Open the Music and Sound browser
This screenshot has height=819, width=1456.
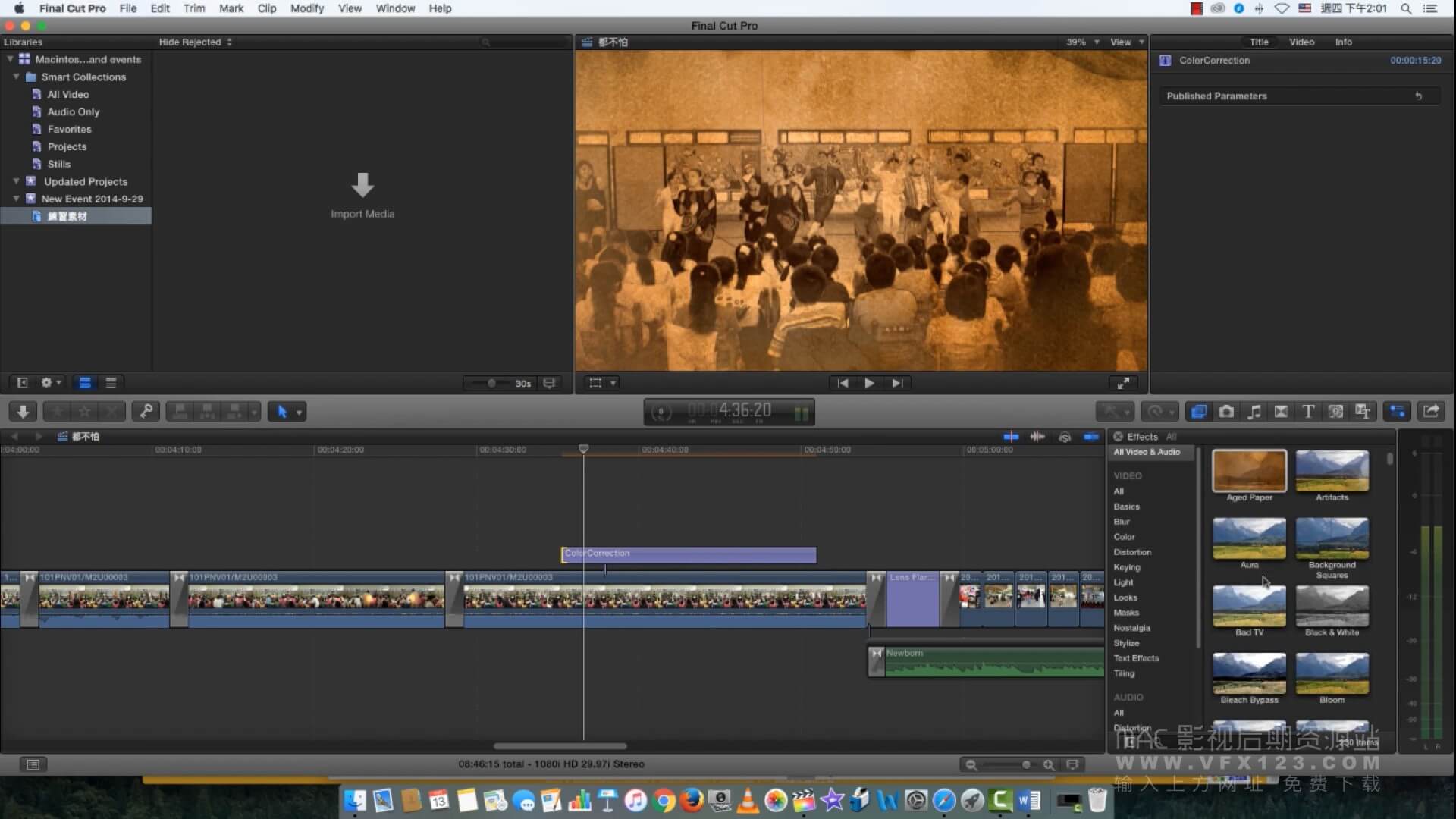[1254, 412]
